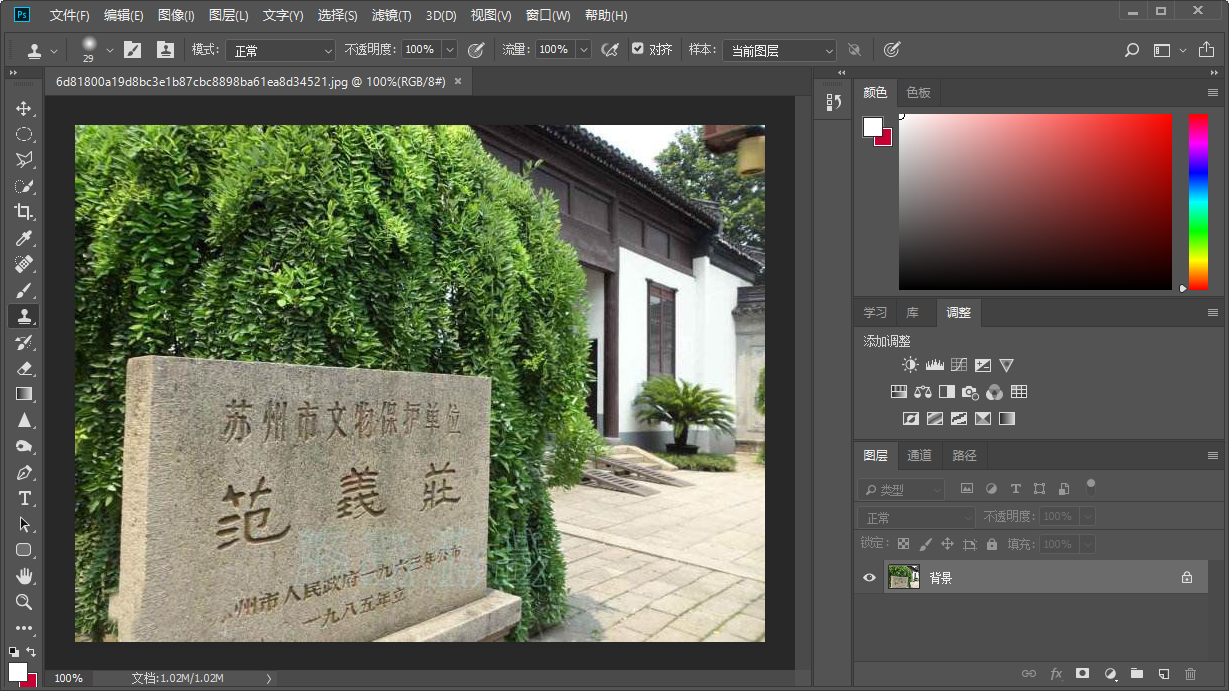Switch to the 通道 panel tab
The height and width of the screenshot is (691, 1229).
point(918,455)
